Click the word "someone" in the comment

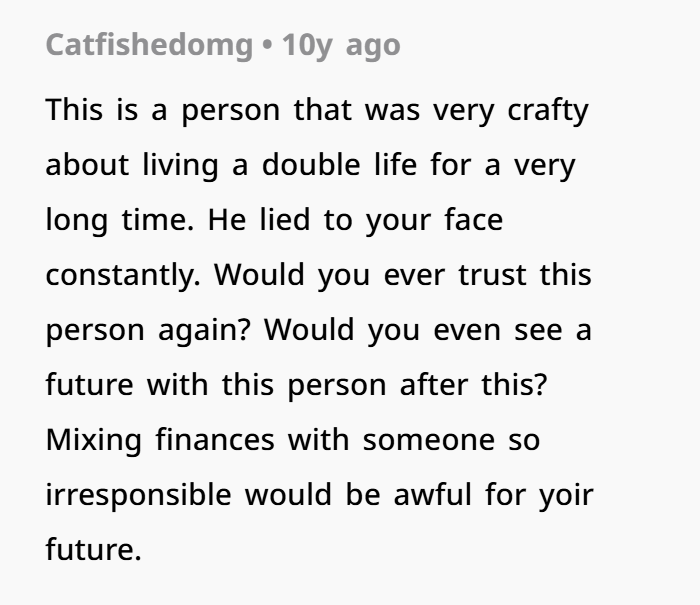420,439
